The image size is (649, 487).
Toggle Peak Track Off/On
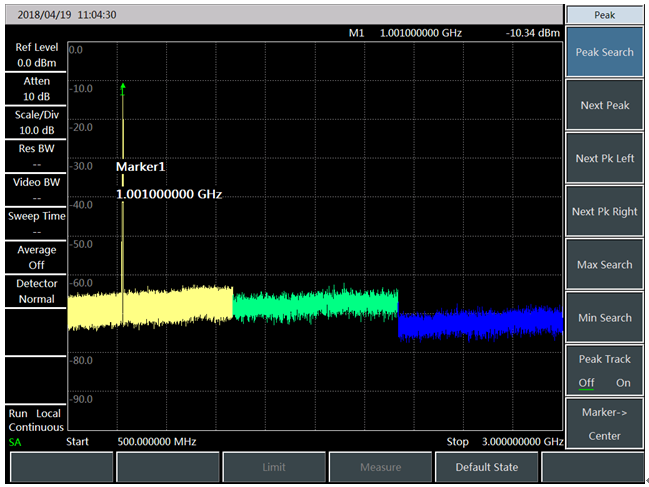[604, 371]
